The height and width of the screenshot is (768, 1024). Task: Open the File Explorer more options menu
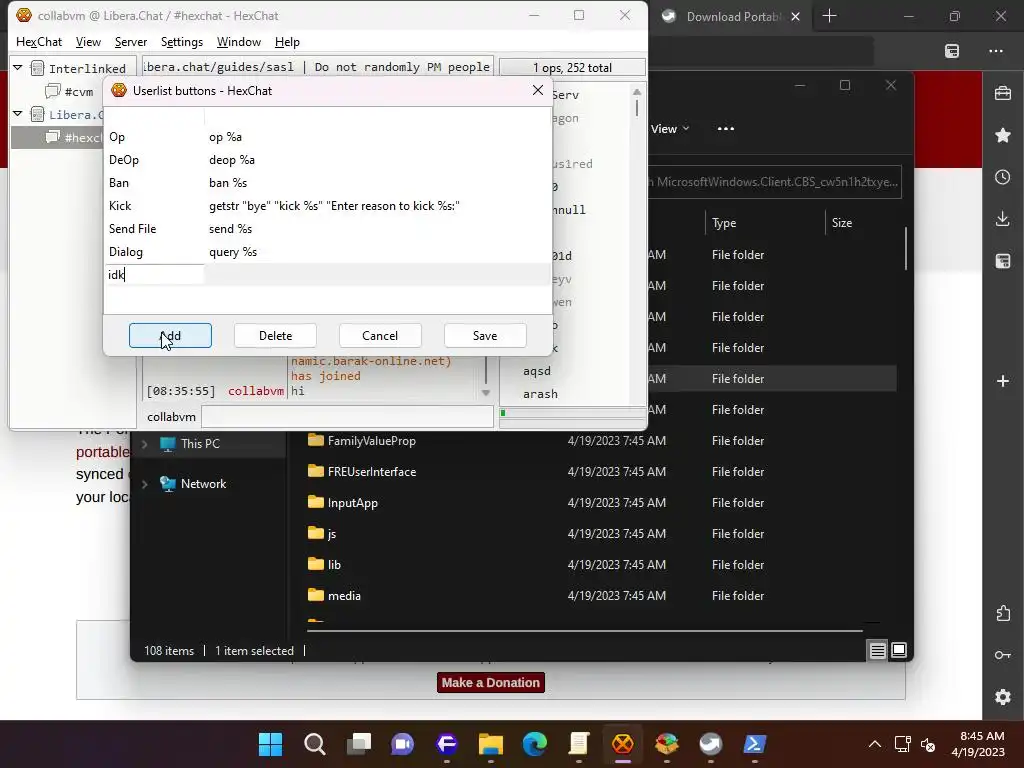click(726, 129)
